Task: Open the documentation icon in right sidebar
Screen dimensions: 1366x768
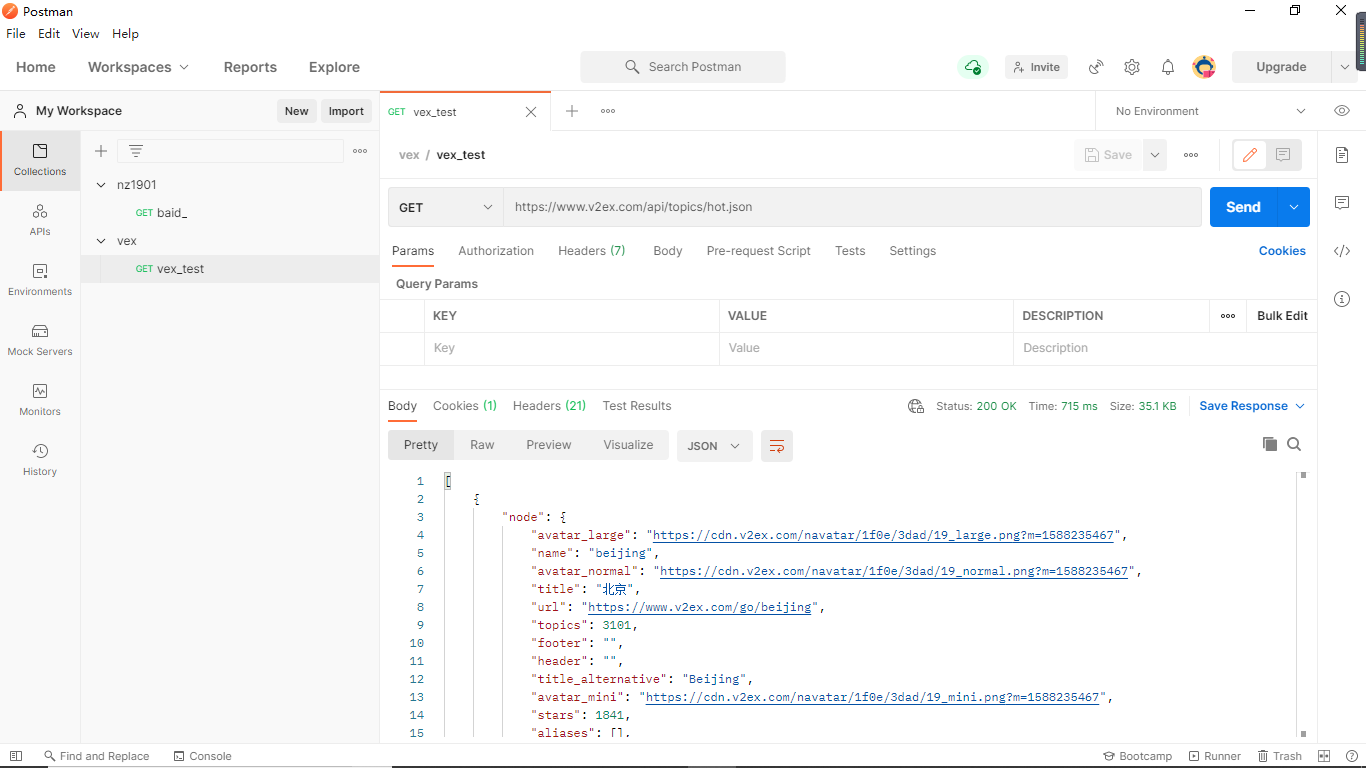Action: coord(1342,155)
